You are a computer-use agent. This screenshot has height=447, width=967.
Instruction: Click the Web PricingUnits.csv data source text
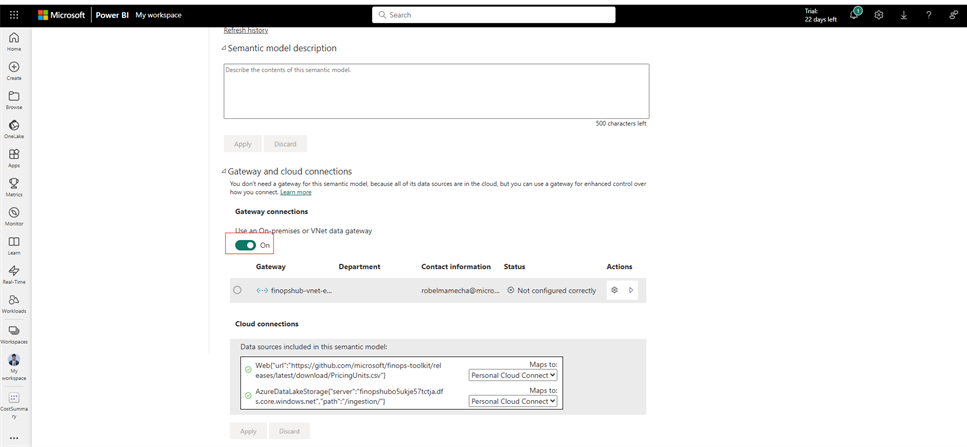click(x=348, y=370)
